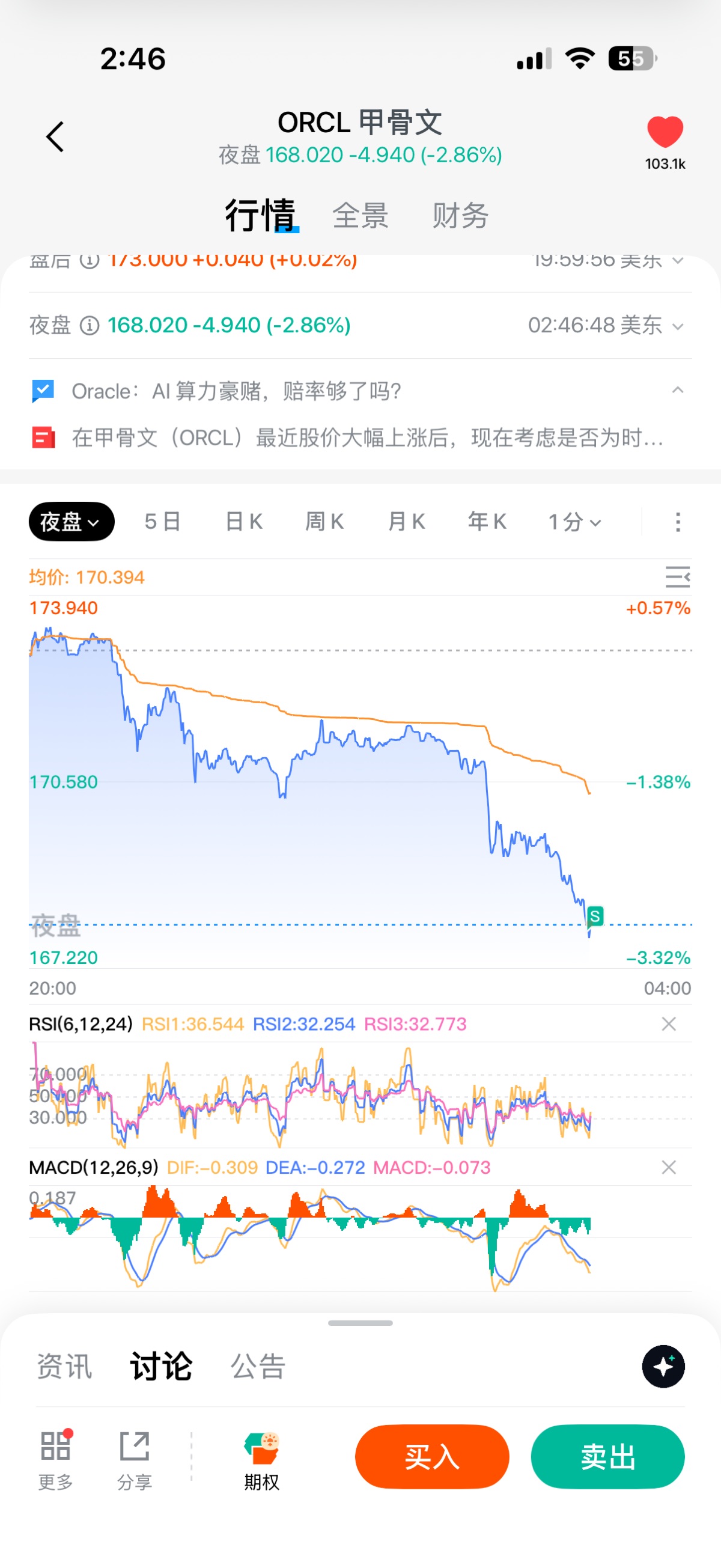Open the 更多 grid icon
The image size is (721, 1568).
pyautogui.click(x=56, y=1446)
